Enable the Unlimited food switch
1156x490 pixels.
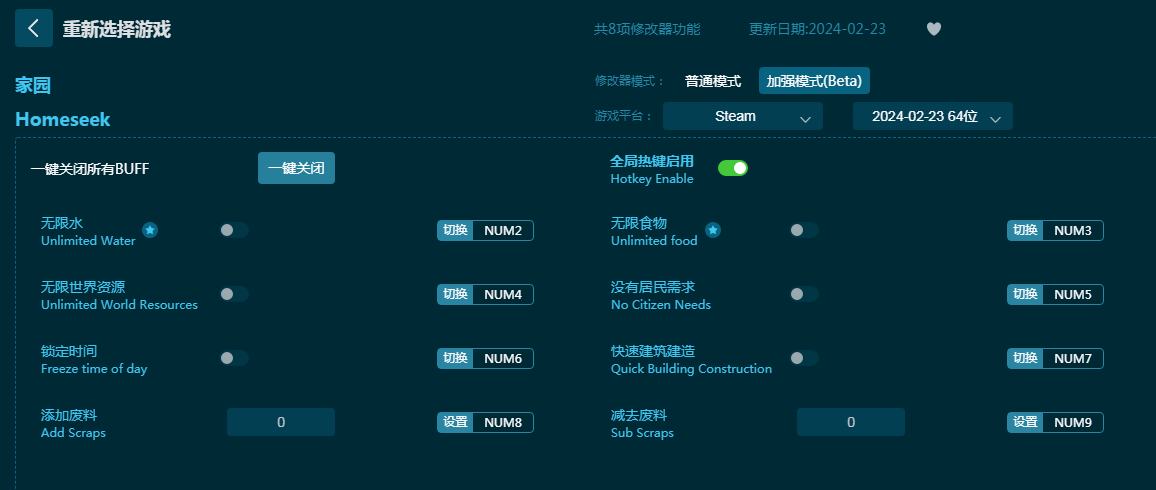click(x=804, y=230)
